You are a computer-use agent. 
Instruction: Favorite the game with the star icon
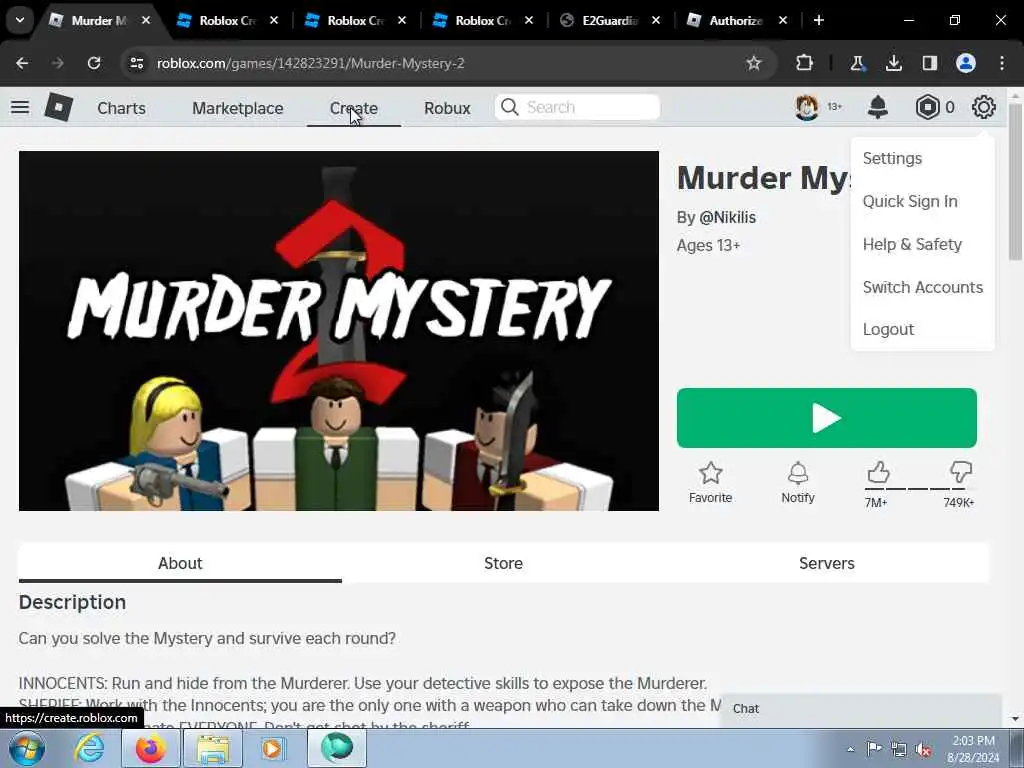tap(711, 473)
